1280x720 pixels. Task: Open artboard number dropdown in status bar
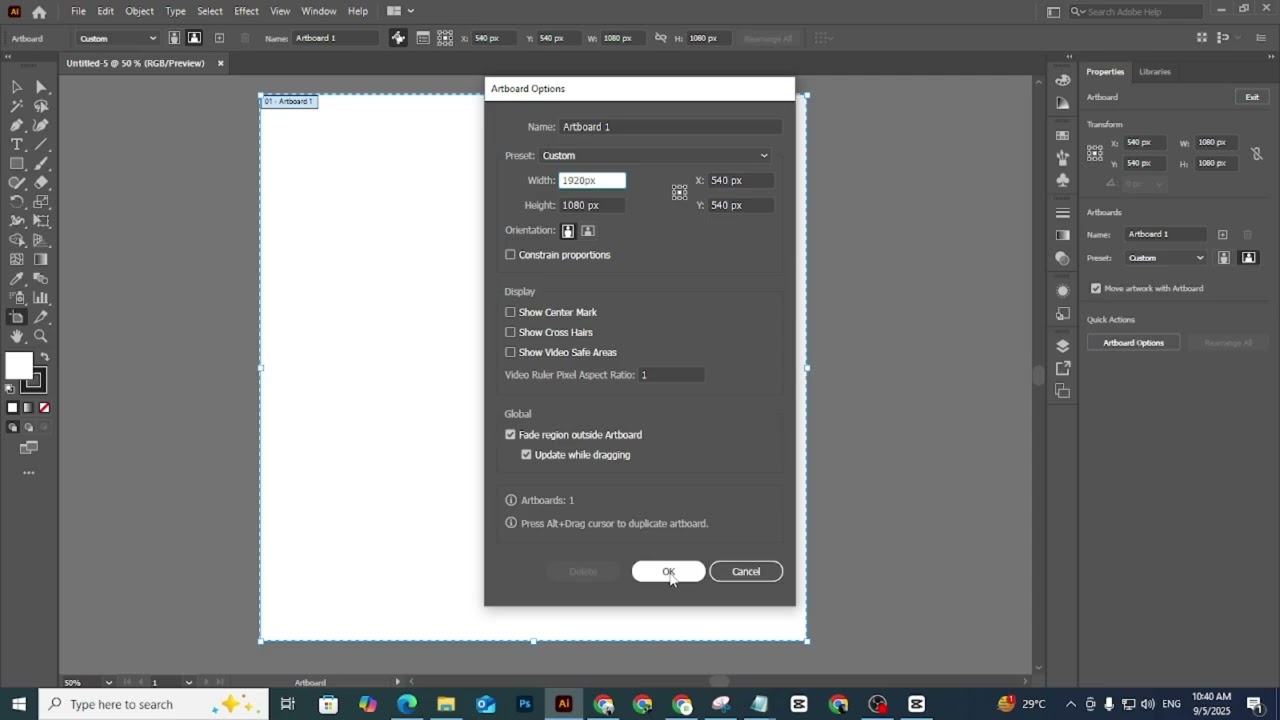coord(188,682)
